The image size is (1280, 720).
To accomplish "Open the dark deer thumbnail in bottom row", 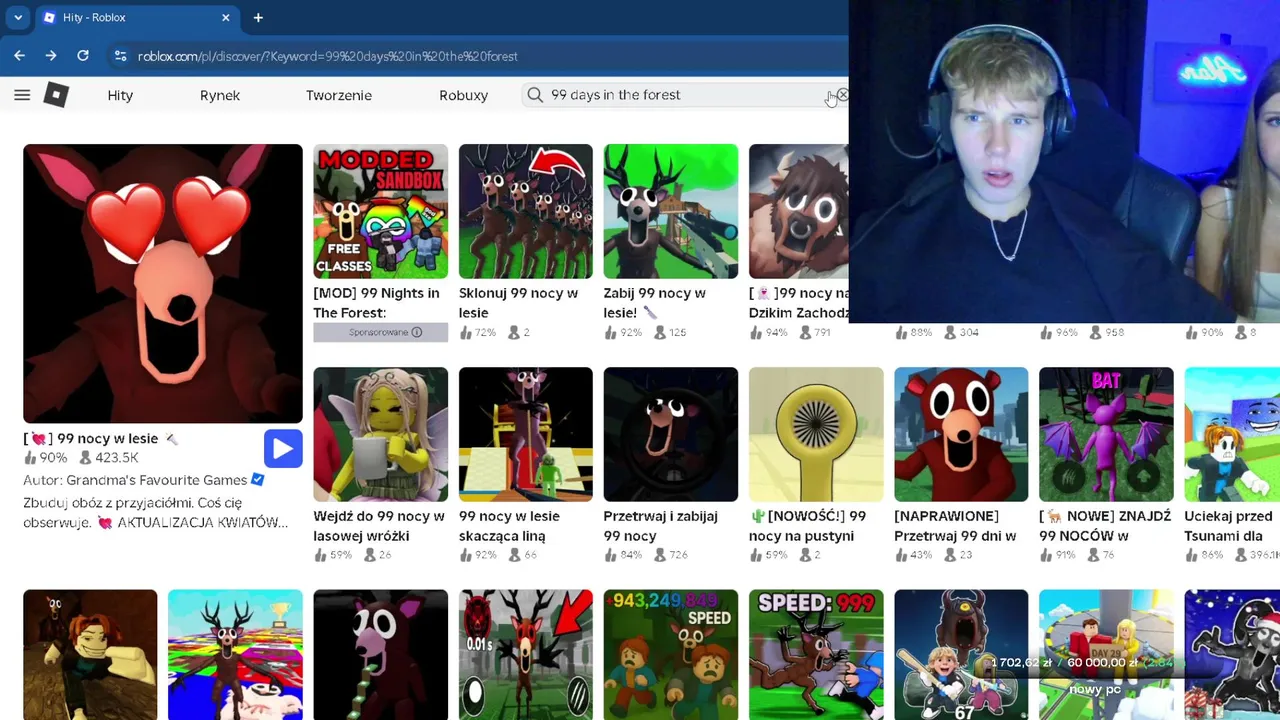I will (x=380, y=655).
